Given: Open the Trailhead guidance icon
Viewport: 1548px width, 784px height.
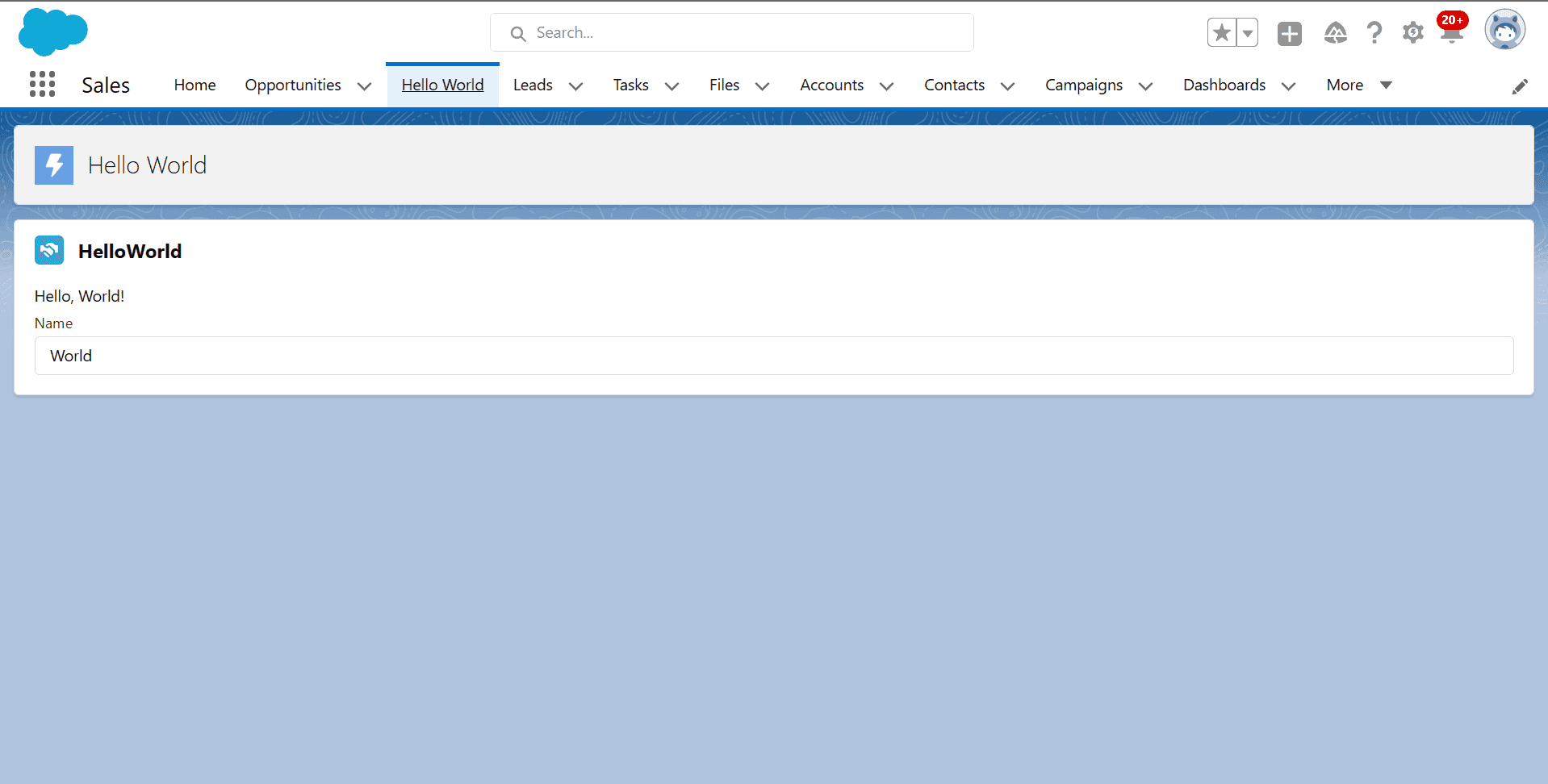Looking at the screenshot, I should (x=1335, y=33).
